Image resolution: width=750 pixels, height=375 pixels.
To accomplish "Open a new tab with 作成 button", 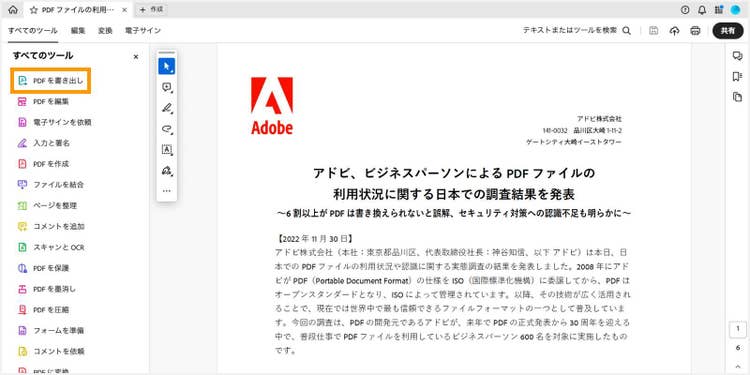I will click(151, 10).
